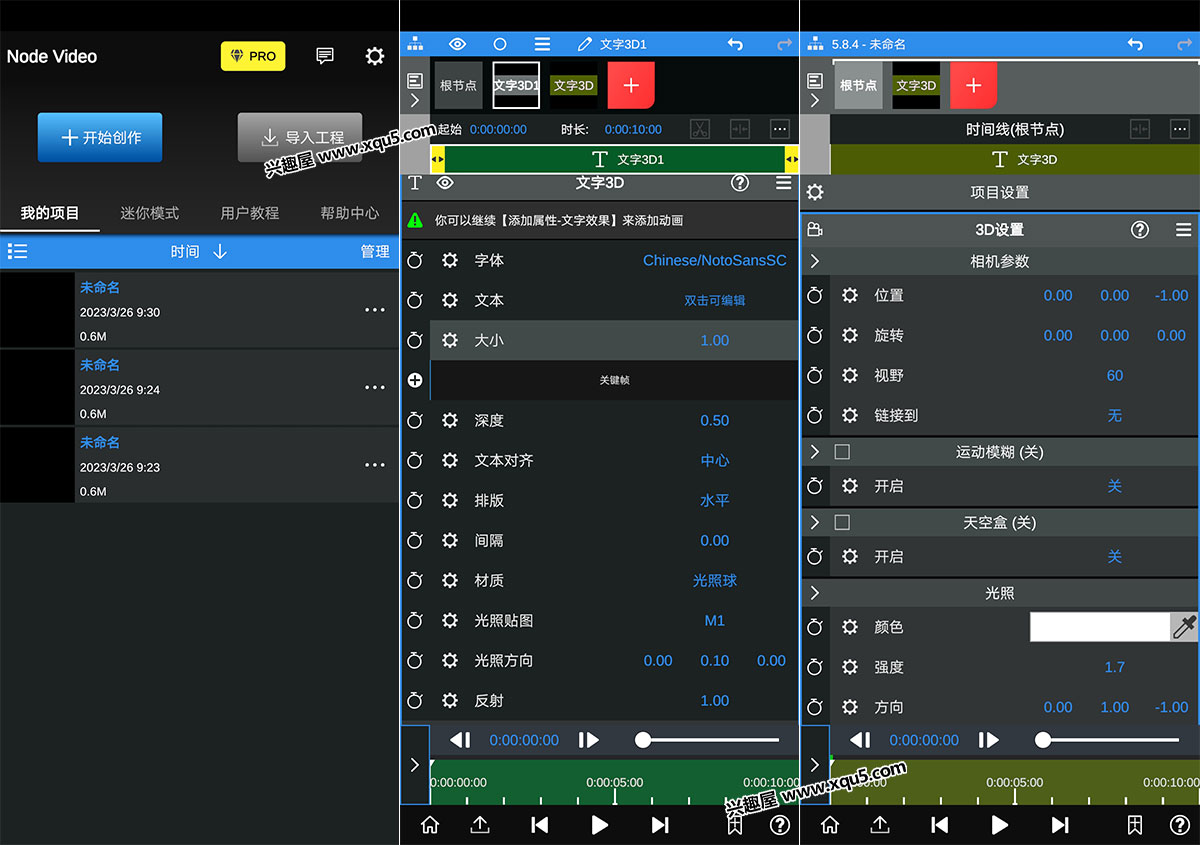This screenshot has width=1200, height=845.
Task: Change 文本对齐 value 中心
Action: [x=715, y=460]
